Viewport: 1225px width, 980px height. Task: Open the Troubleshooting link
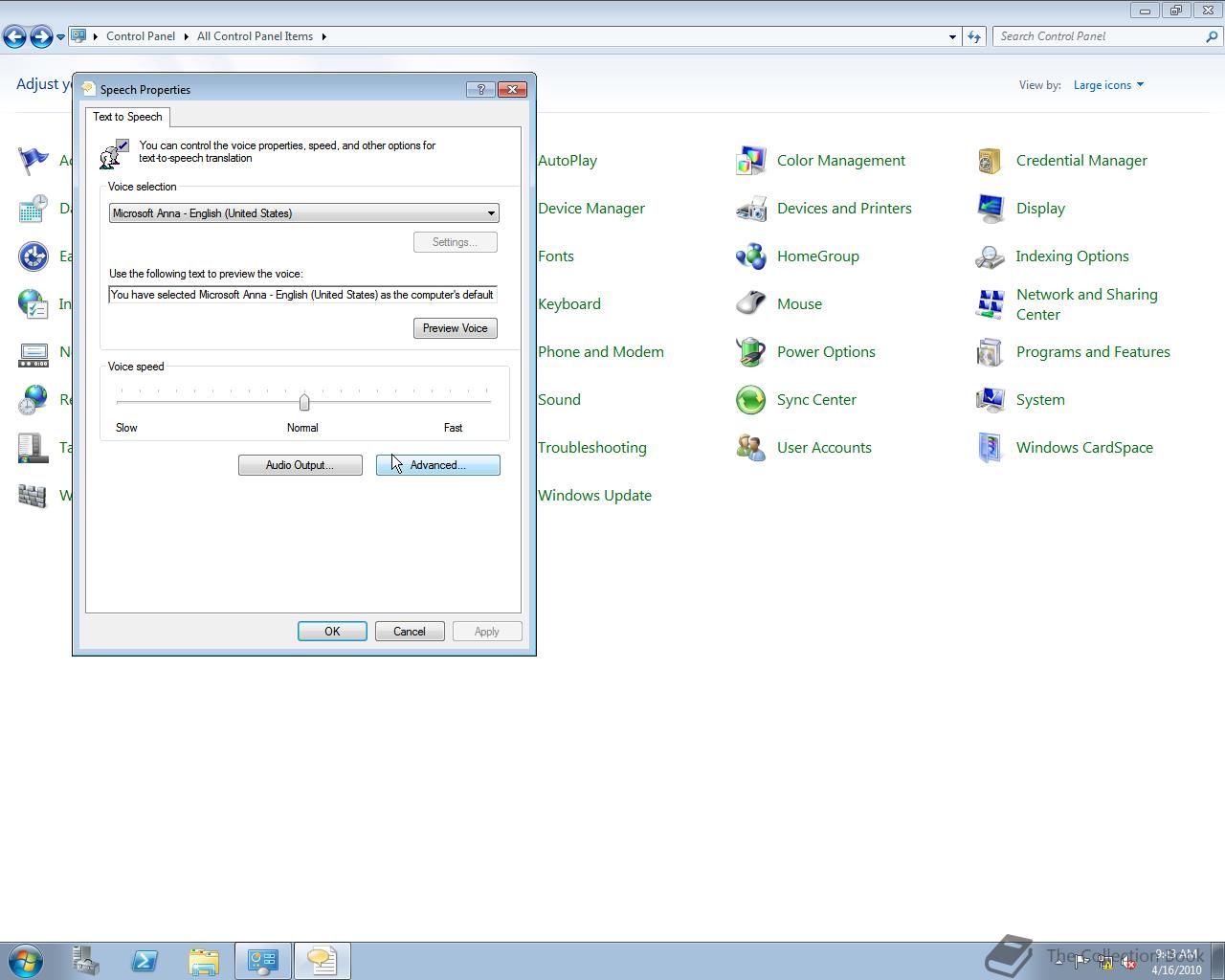[592, 448]
